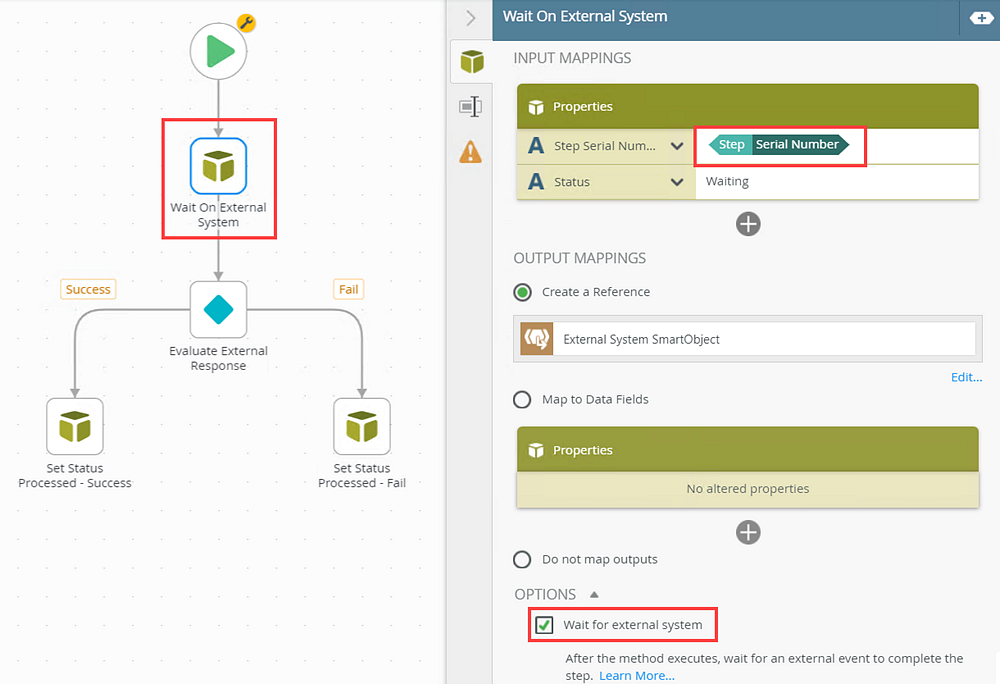Select Set Status Processed - Fail step

[361, 426]
